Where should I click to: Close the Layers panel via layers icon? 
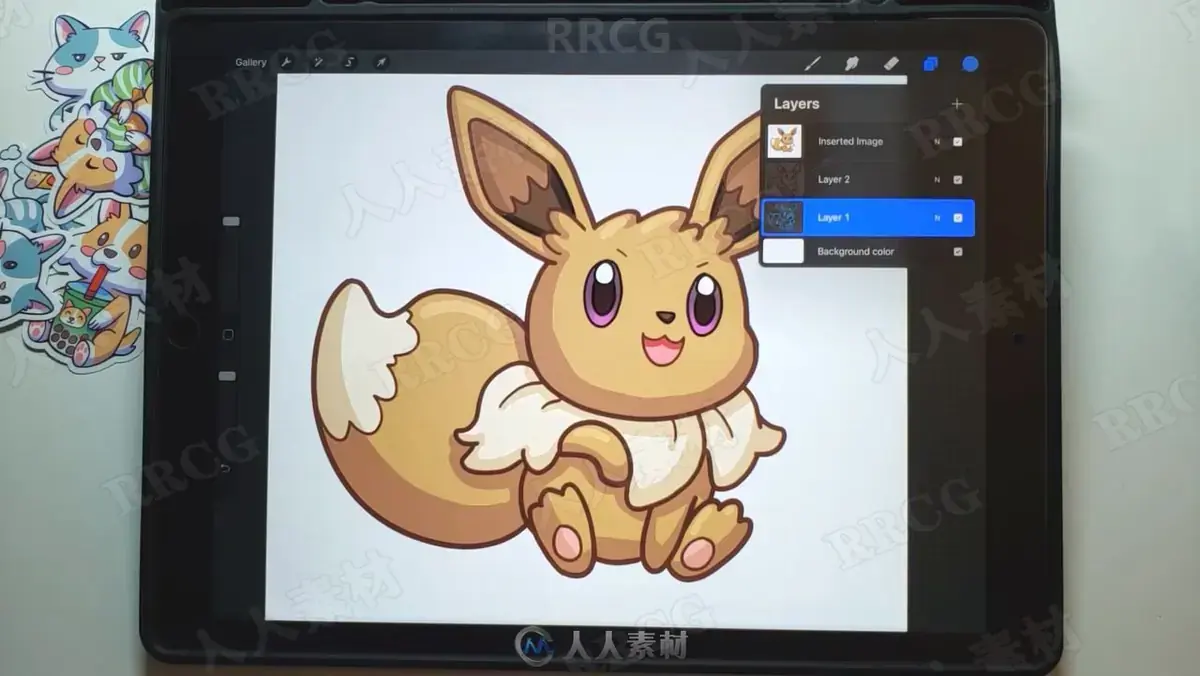[931, 64]
